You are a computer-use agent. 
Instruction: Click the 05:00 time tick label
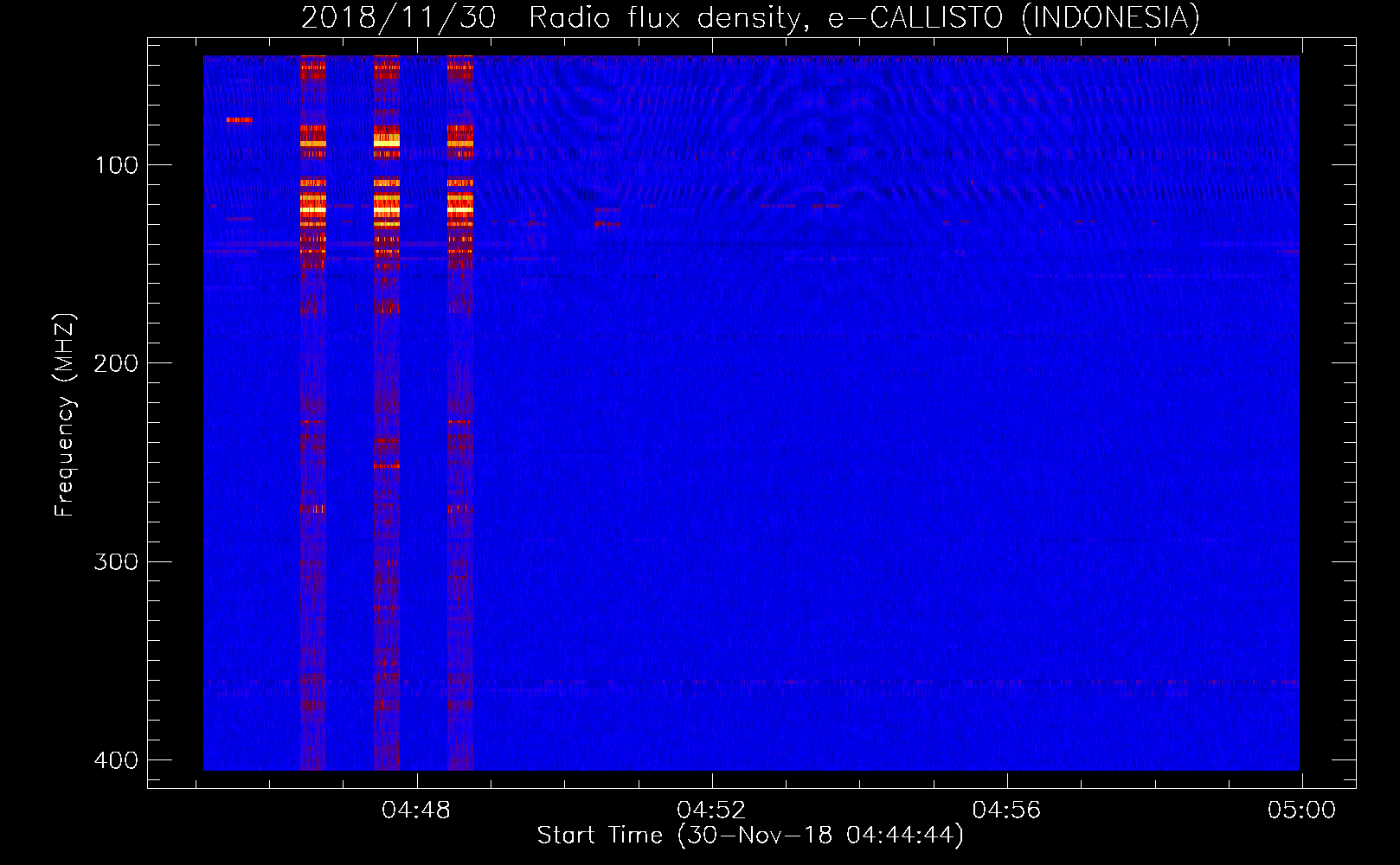[1301, 811]
